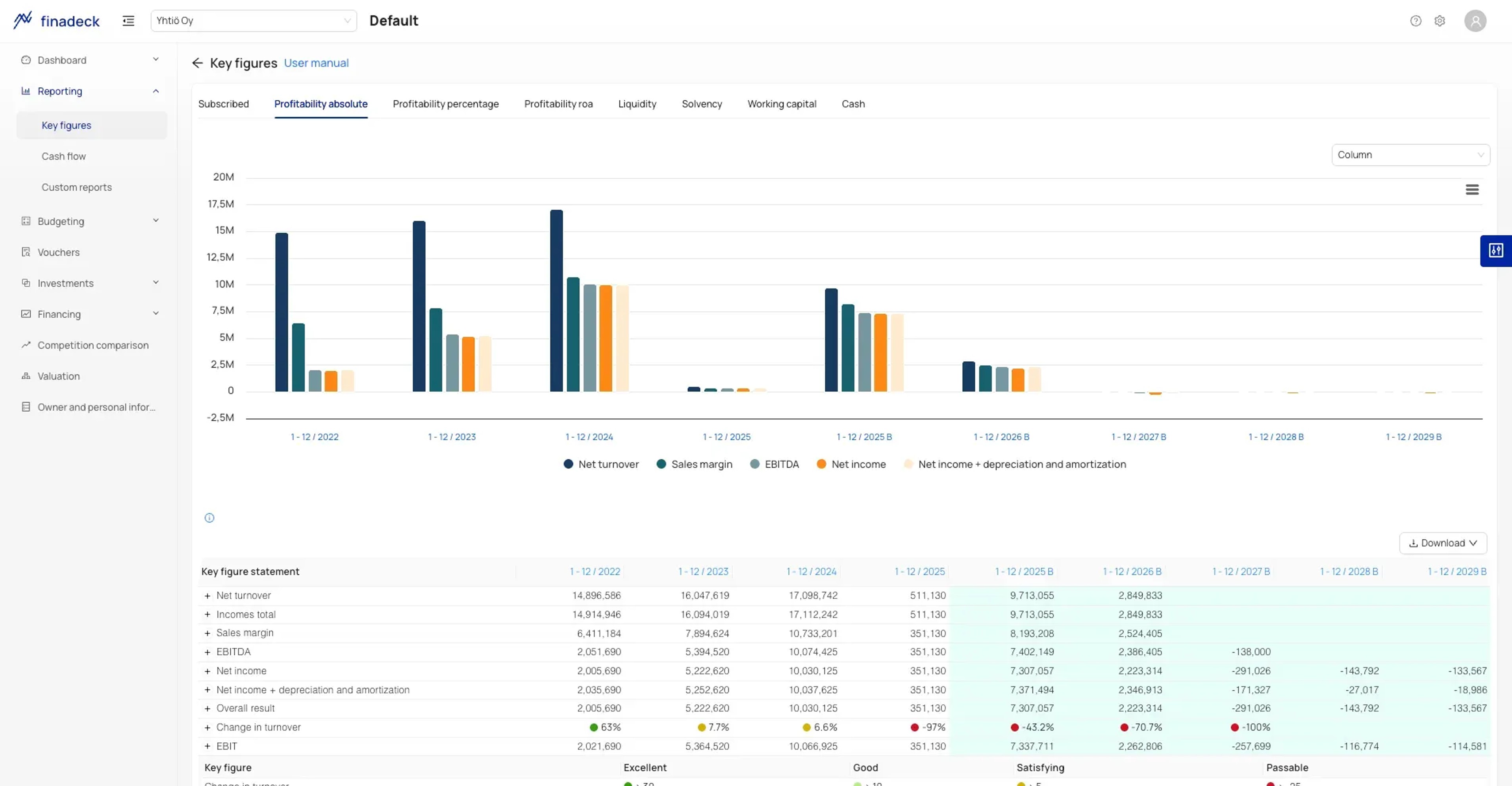Click the 1 - 12 / 2023 axis label
Viewport: 1512px width, 786px height.
[x=451, y=437]
